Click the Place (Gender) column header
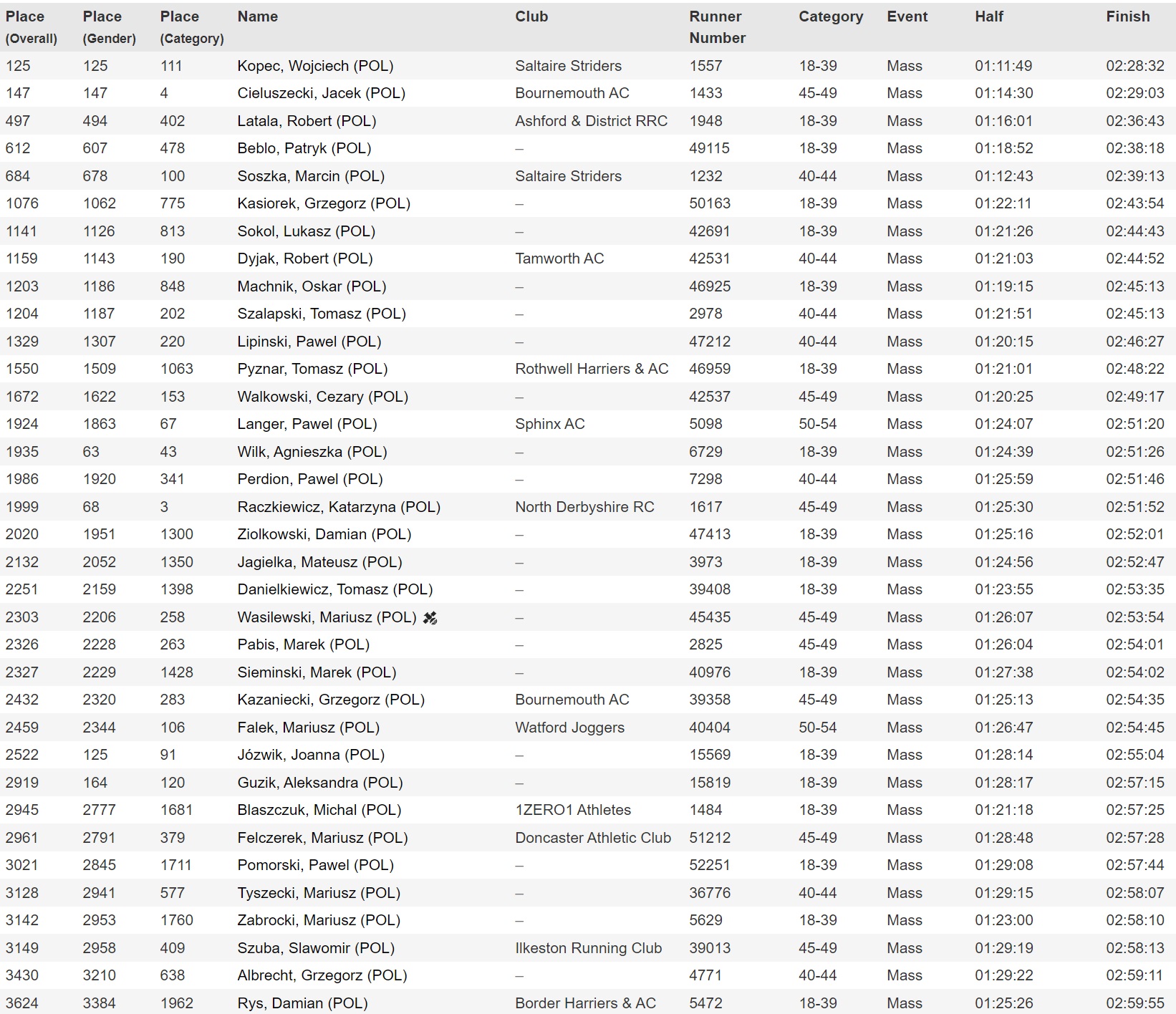 109,27
